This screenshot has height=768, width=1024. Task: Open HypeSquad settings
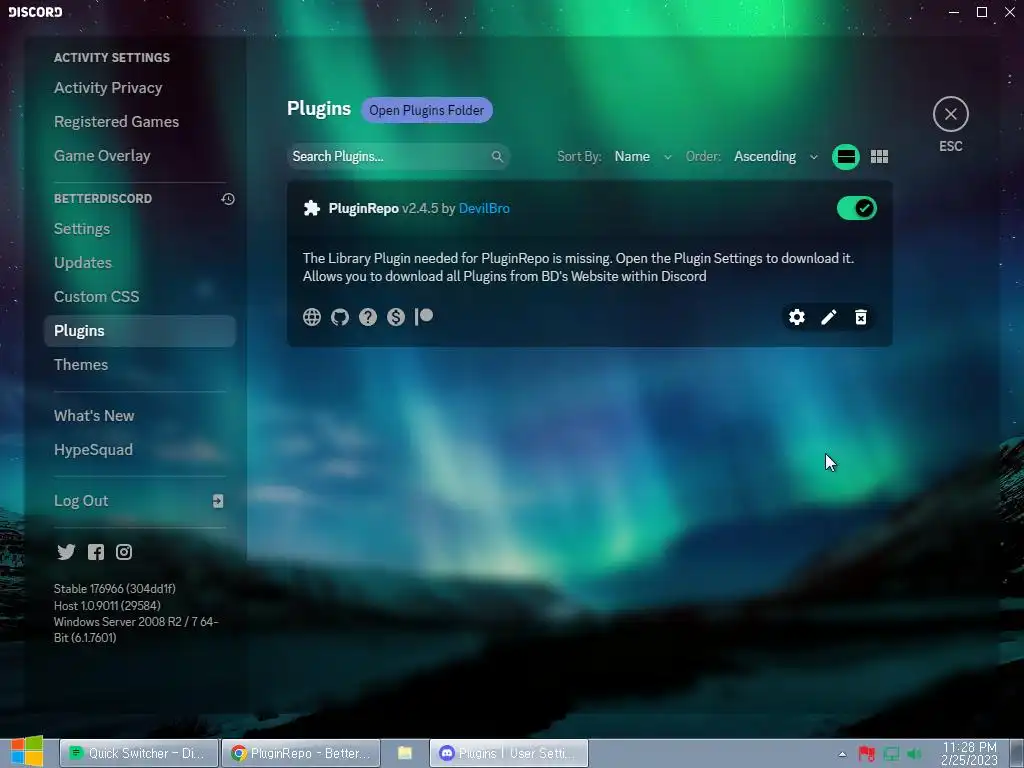140,450
